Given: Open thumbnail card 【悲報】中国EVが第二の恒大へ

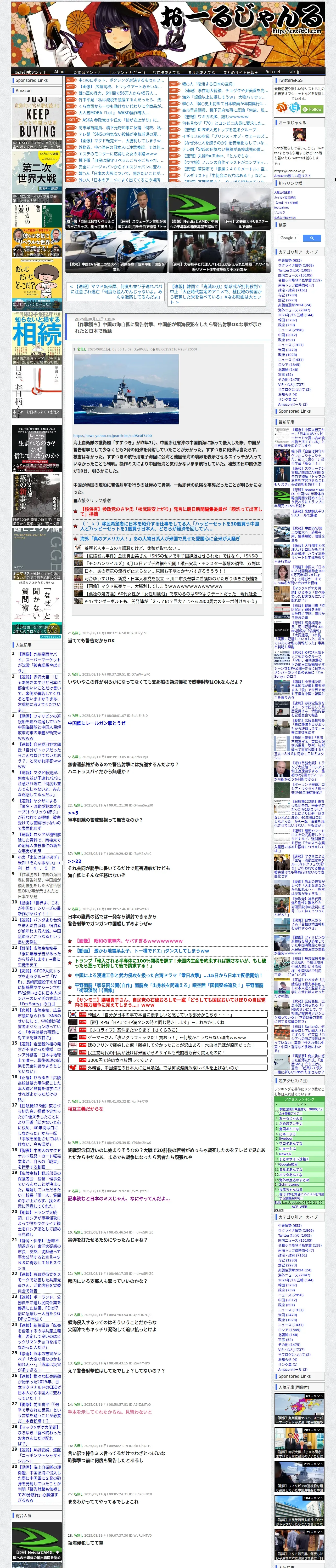Looking at the screenshot, I should [116, 251].
